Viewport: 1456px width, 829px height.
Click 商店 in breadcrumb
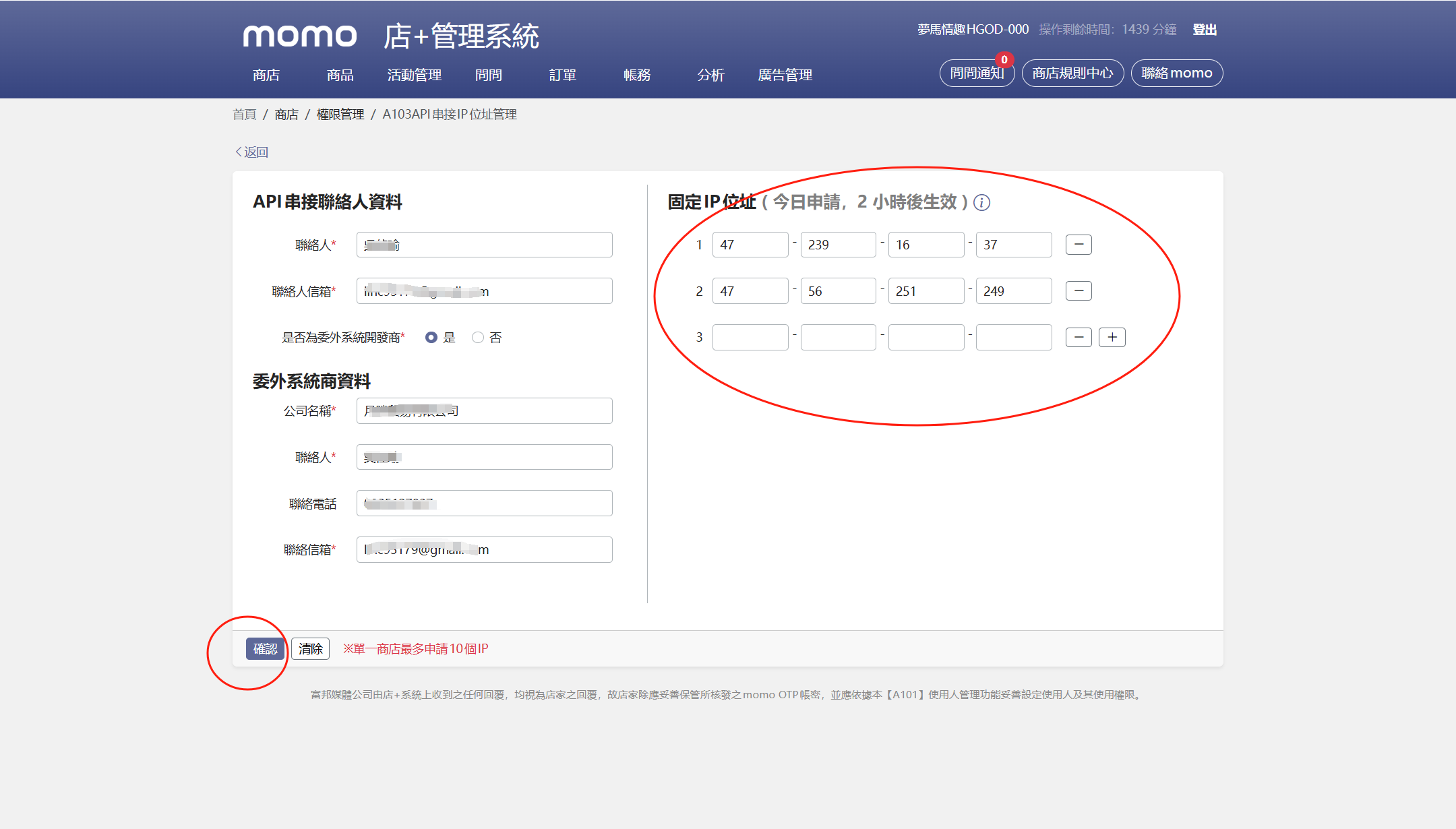286,115
